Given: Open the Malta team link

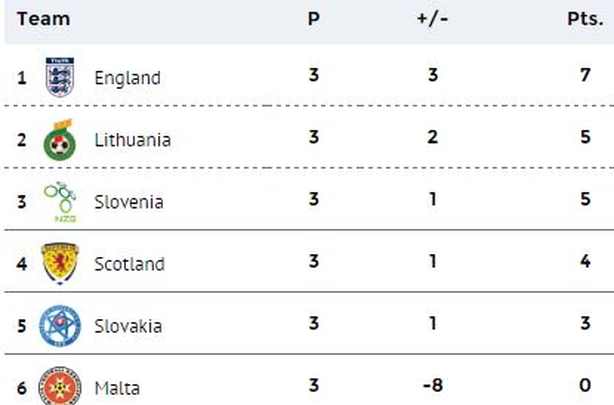Looking at the screenshot, I should [x=117, y=388].
